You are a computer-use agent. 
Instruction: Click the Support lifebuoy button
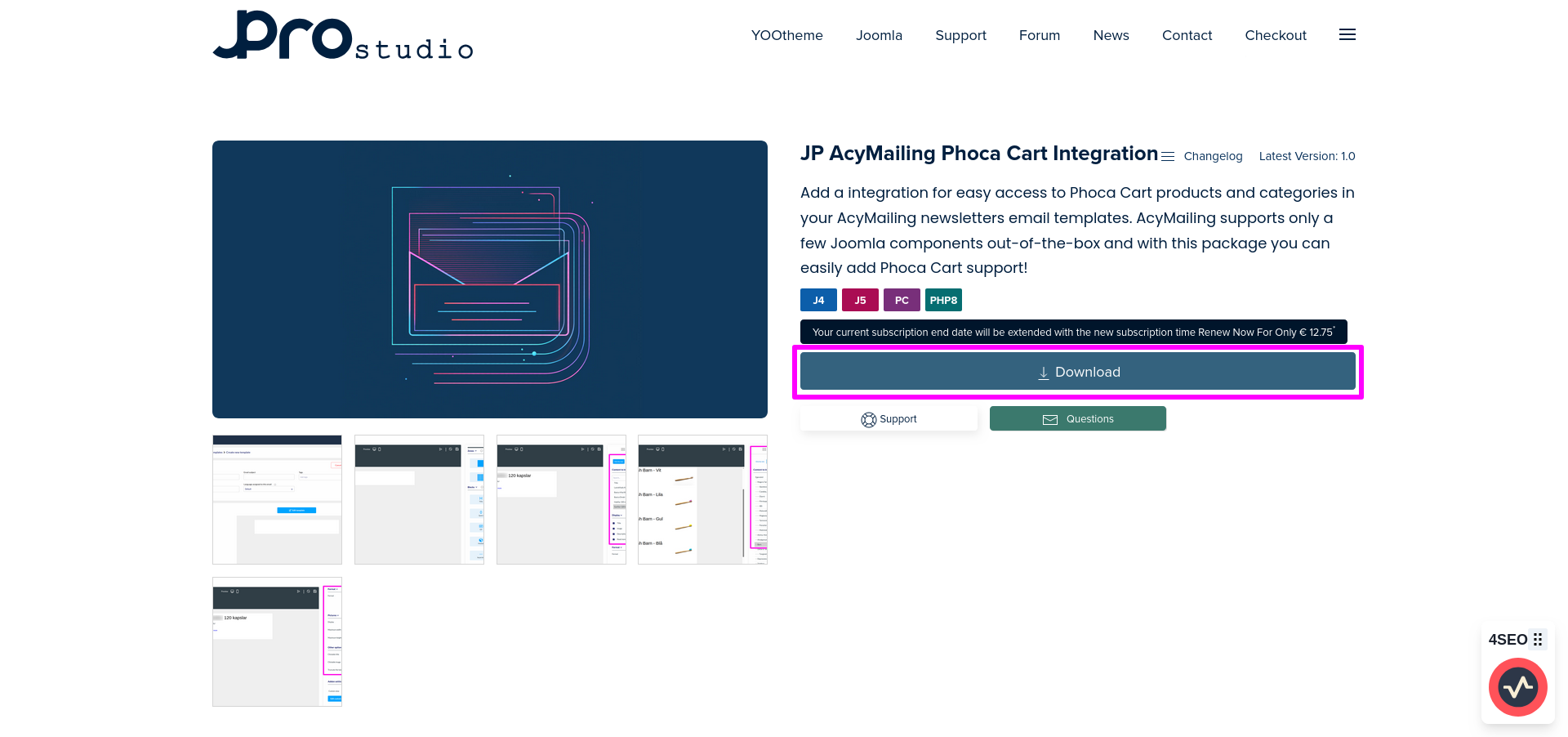[x=889, y=419]
